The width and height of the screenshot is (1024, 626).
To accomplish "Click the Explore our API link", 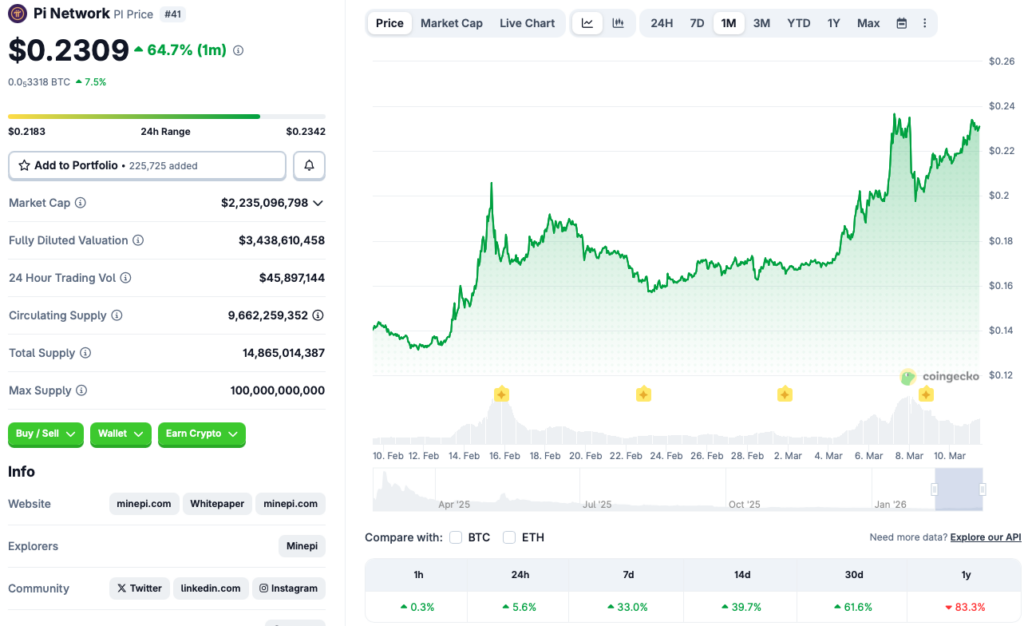I will click(x=985, y=537).
